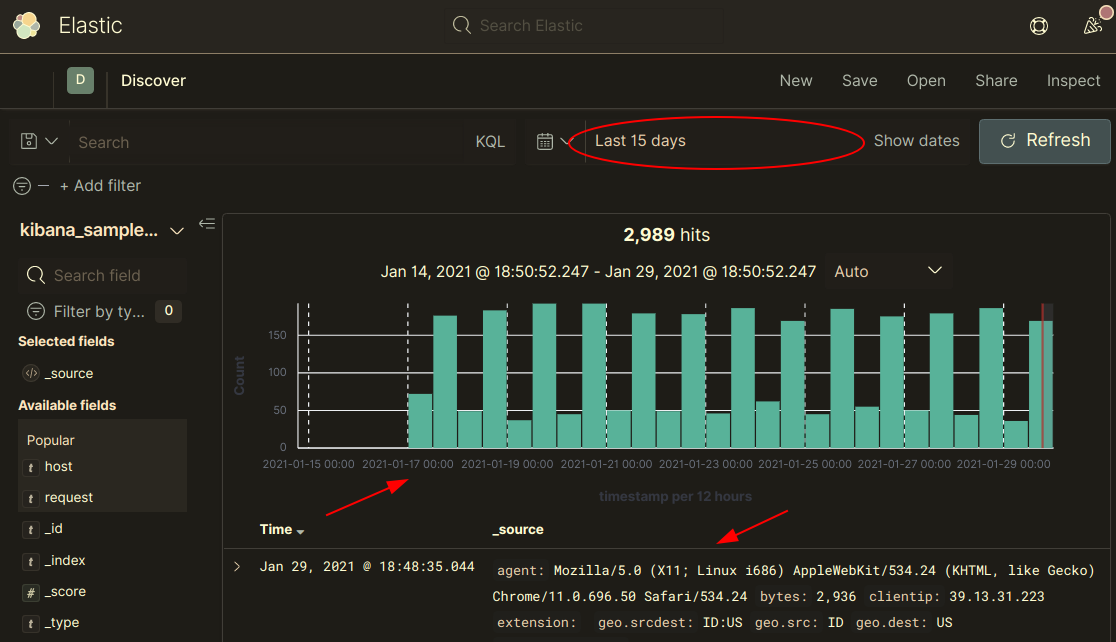Open the Auto interval dropdown
The width and height of the screenshot is (1116, 642).
(888, 271)
